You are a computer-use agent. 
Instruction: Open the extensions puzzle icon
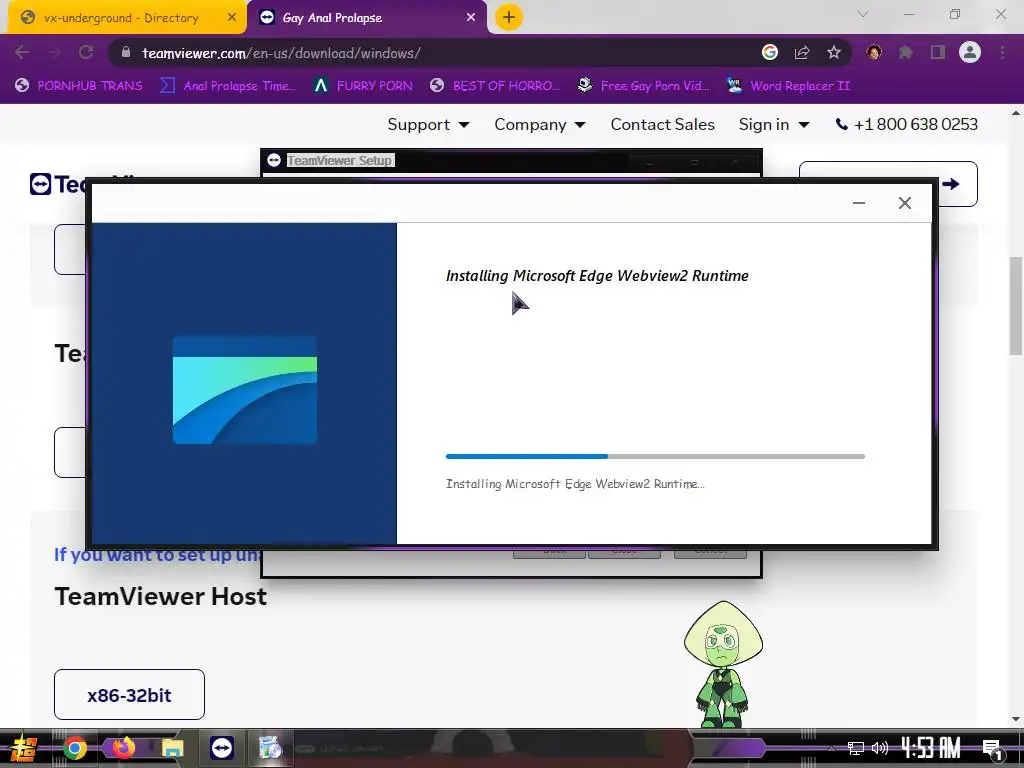pyautogui.click(x=905, y=52)
